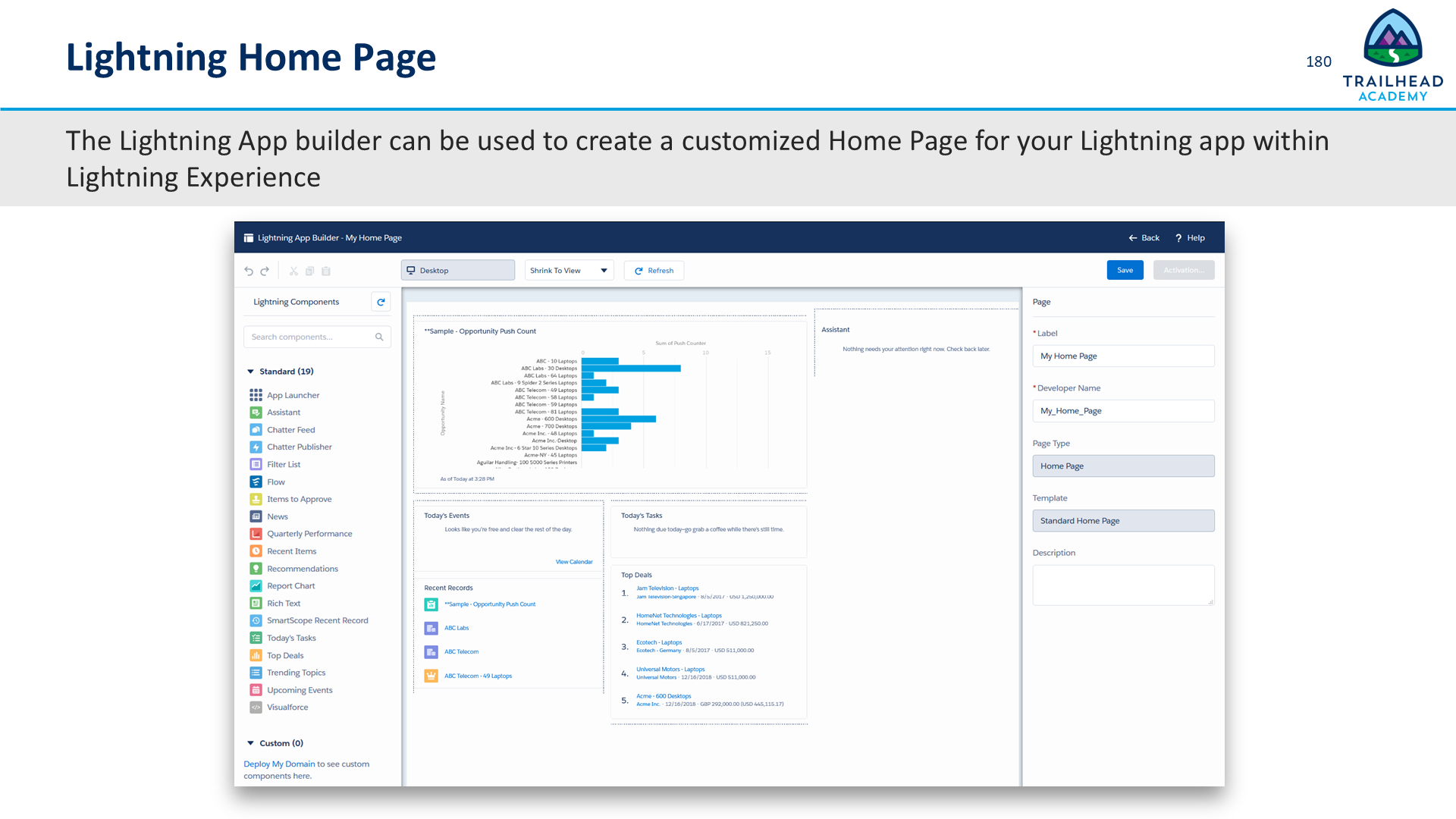Screen dimensions: 1456x819
Task: Select the Report Chart icon
Action: (x=256, y=586)
